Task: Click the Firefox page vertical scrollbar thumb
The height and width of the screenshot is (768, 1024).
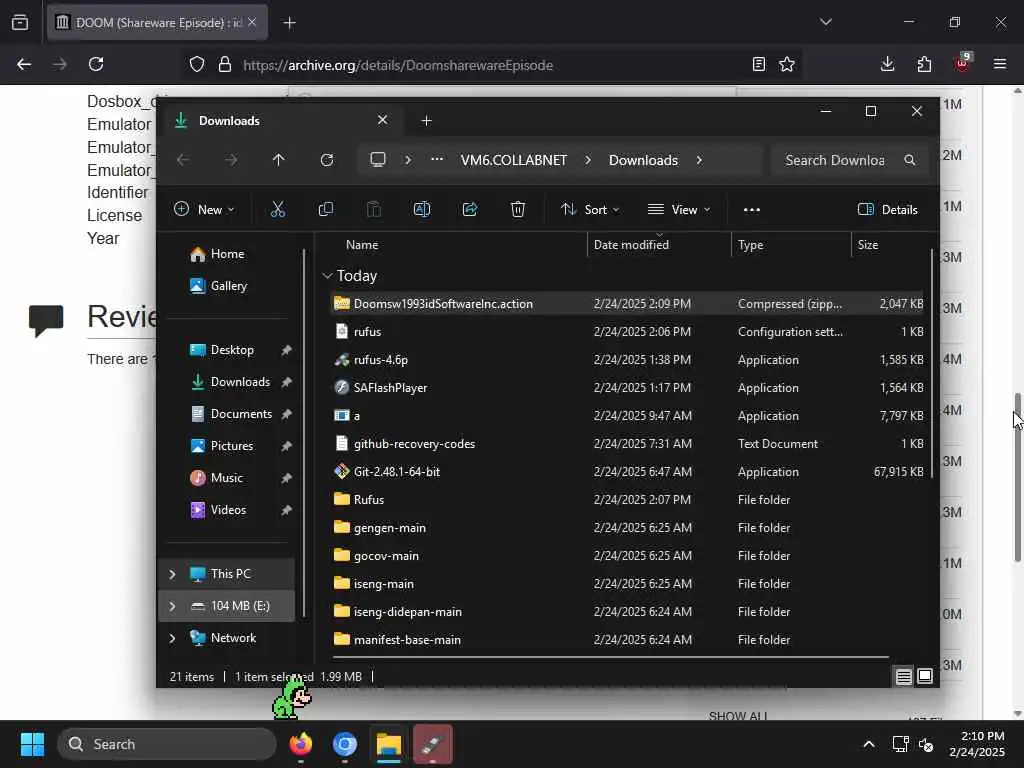Action: coord(1018,477)
